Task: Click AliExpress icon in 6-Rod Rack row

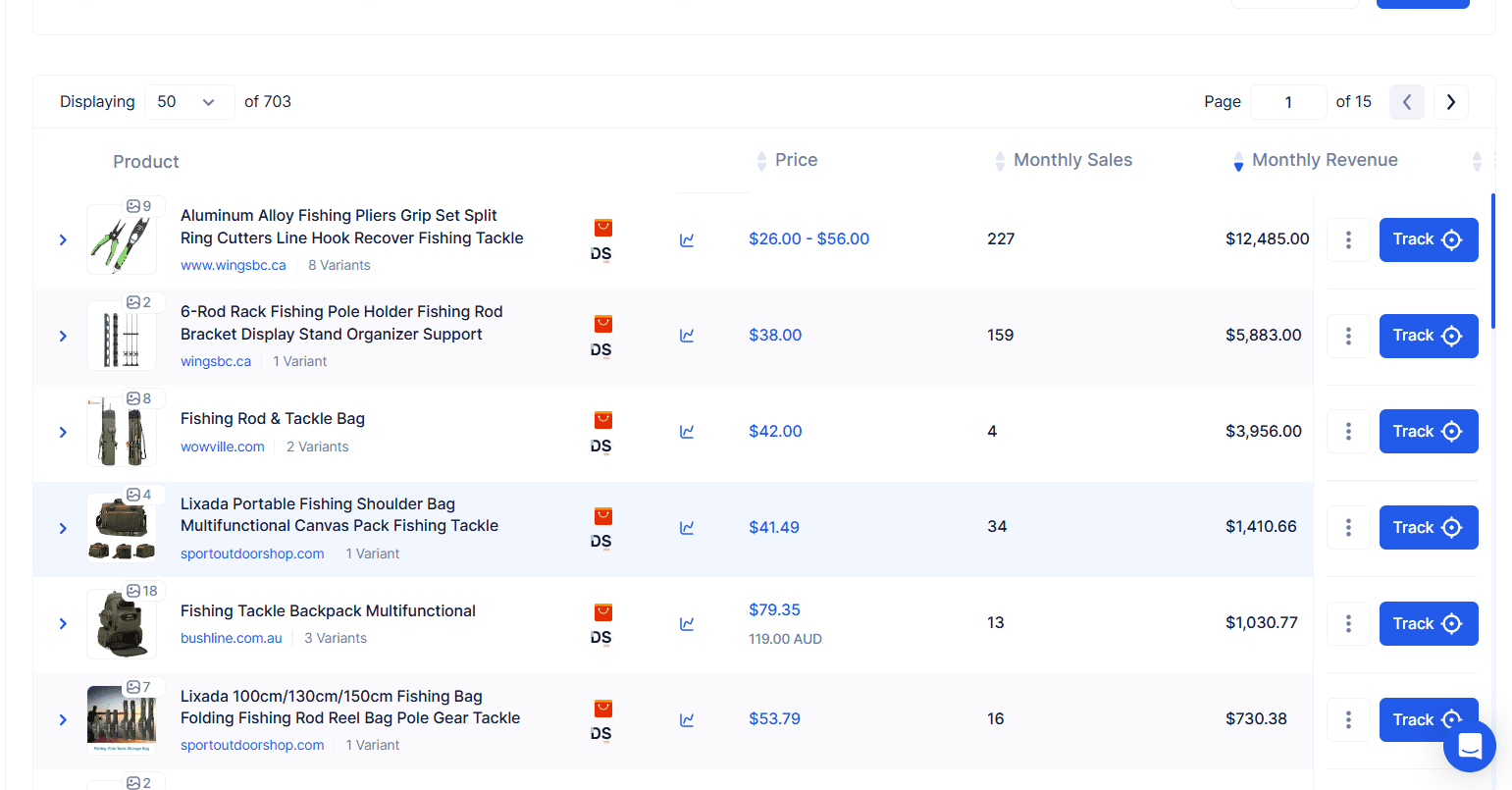Action: (602, 324)
